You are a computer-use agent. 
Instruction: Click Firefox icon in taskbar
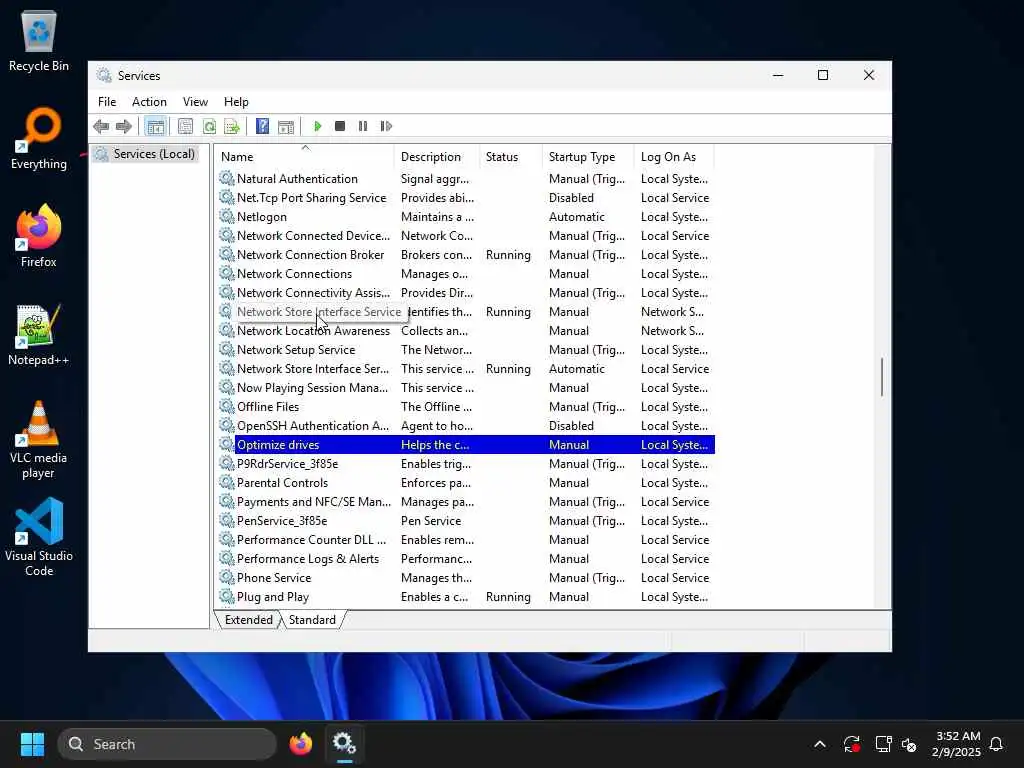pos(300,744)
